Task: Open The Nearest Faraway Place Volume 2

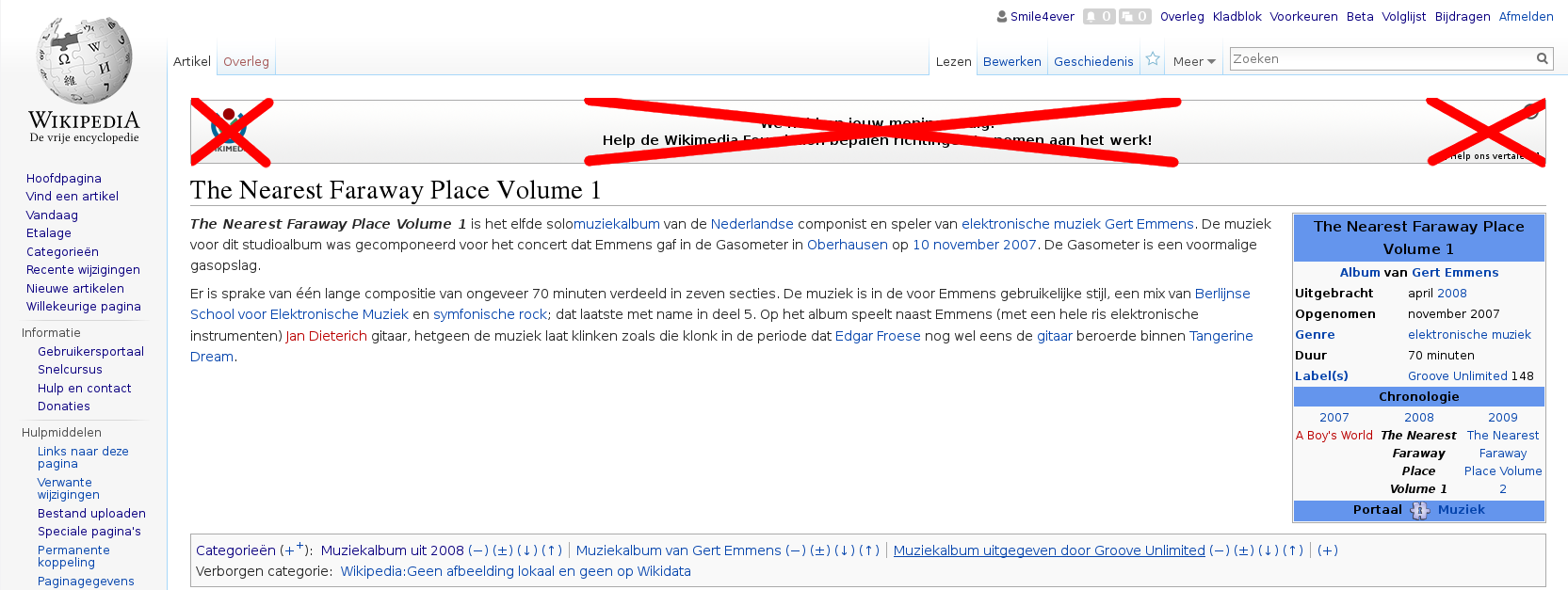Action: (1503, 462)
